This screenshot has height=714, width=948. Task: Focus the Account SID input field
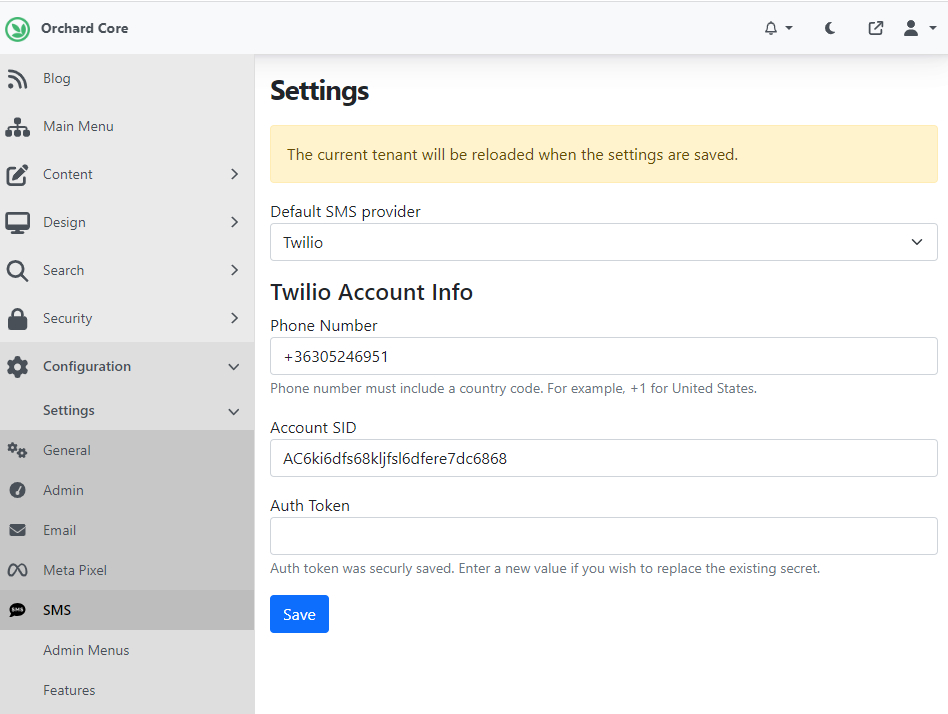pyautogui.click(x=603, y=458)
